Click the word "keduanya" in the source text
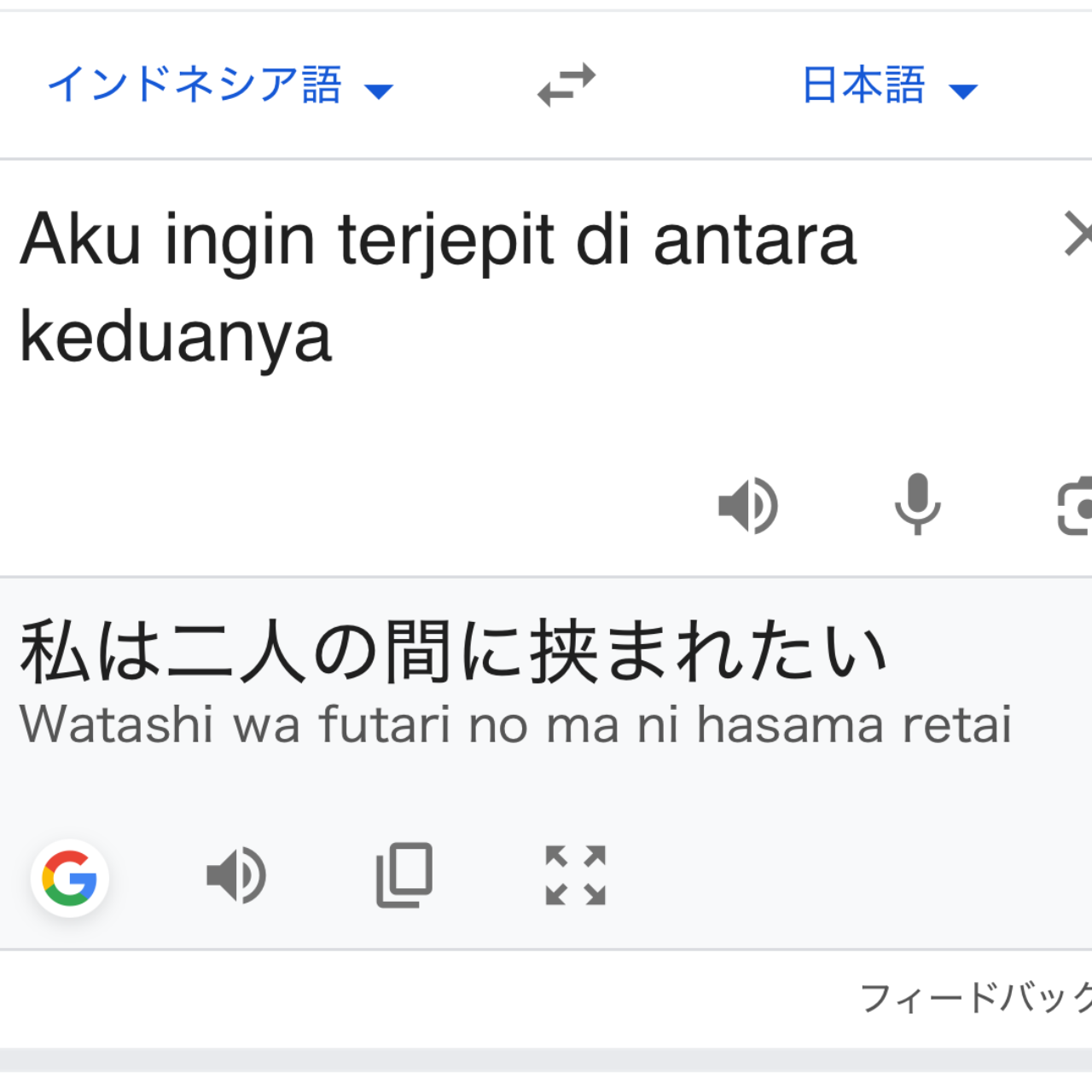This screenshot has height=1092, width=1092. point(175,337)
